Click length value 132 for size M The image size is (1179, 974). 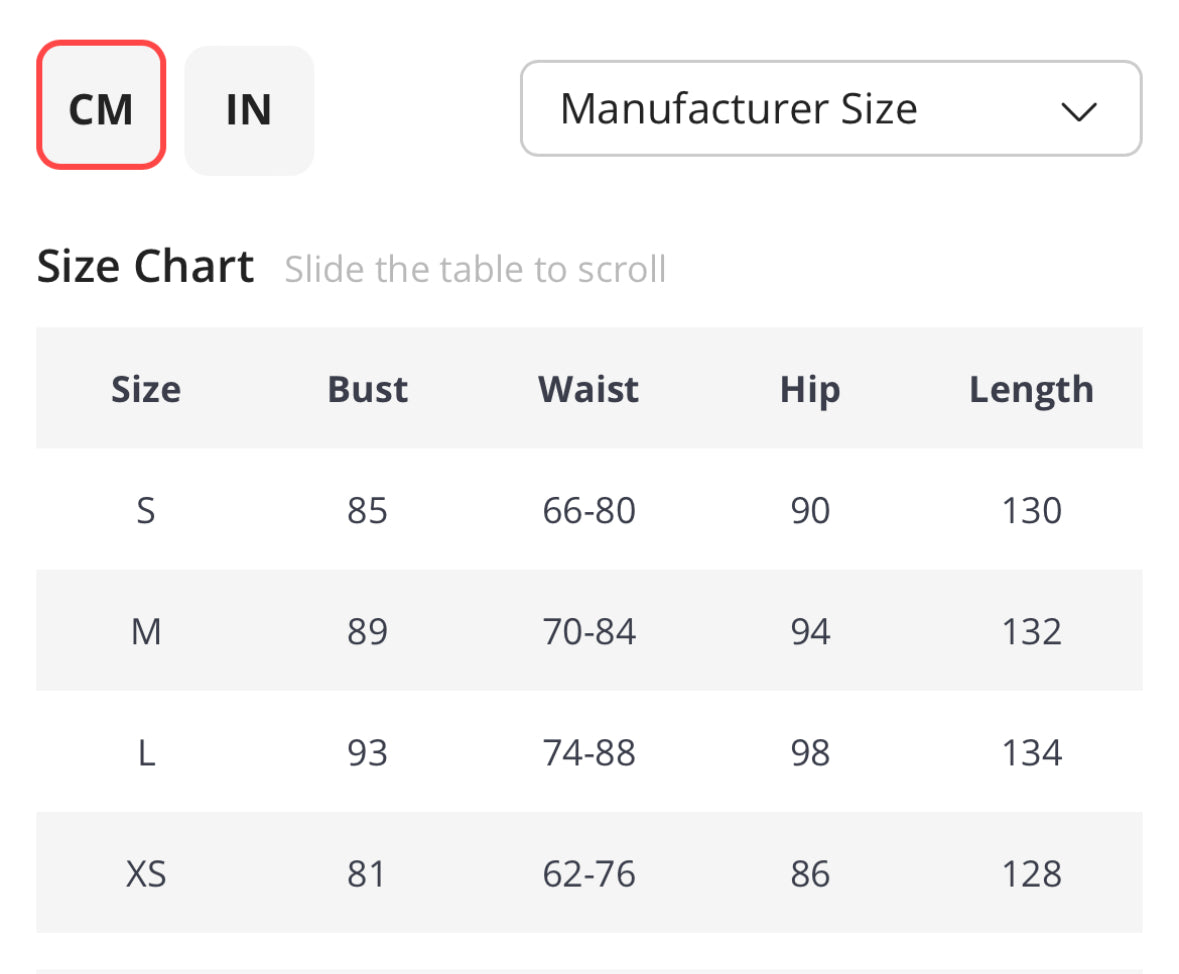coord(1032,632)
